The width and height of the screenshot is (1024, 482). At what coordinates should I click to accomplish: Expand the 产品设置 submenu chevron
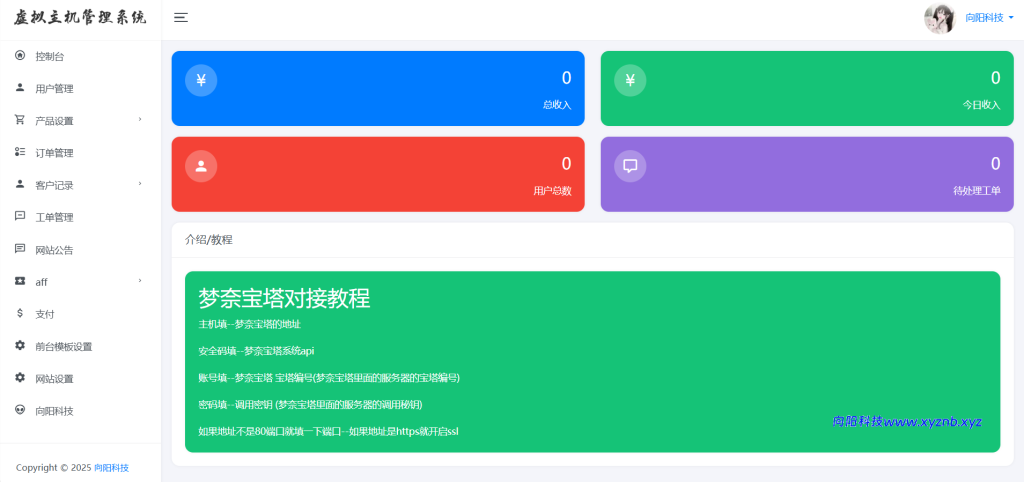click(x=140, y=120)
